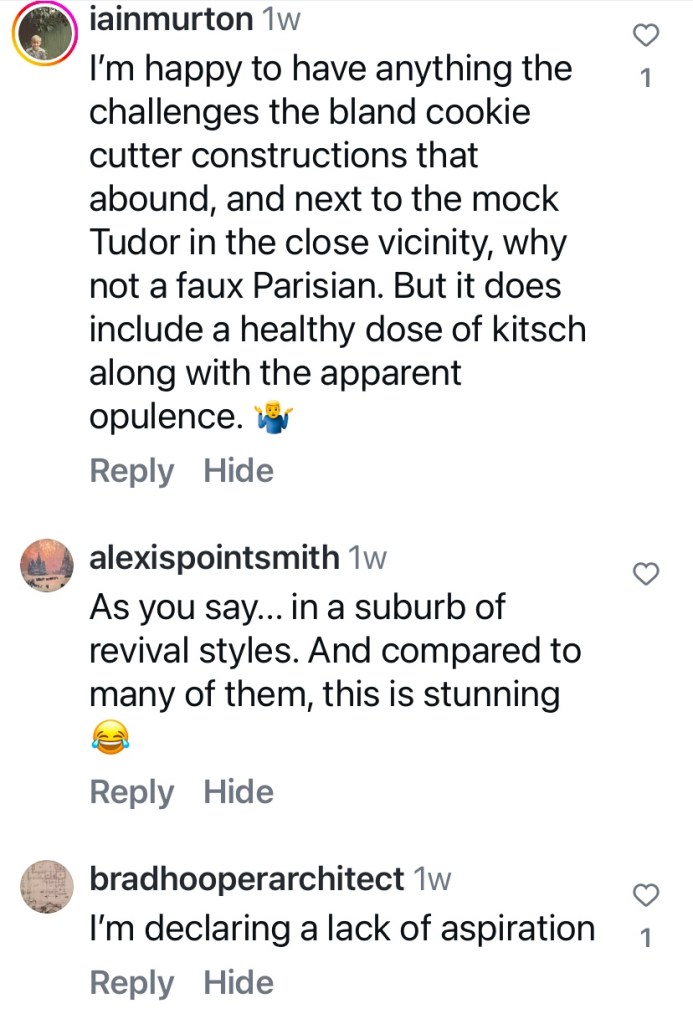Reply to bradhooperarchitect's comment
The width and height of the screenshot is (693, 1024).
131,983
